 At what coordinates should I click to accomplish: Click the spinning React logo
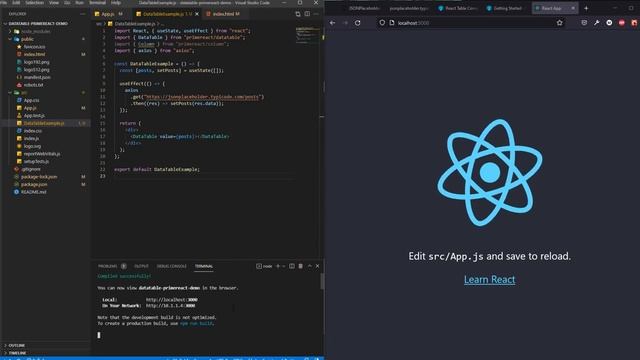click(490, 173)
